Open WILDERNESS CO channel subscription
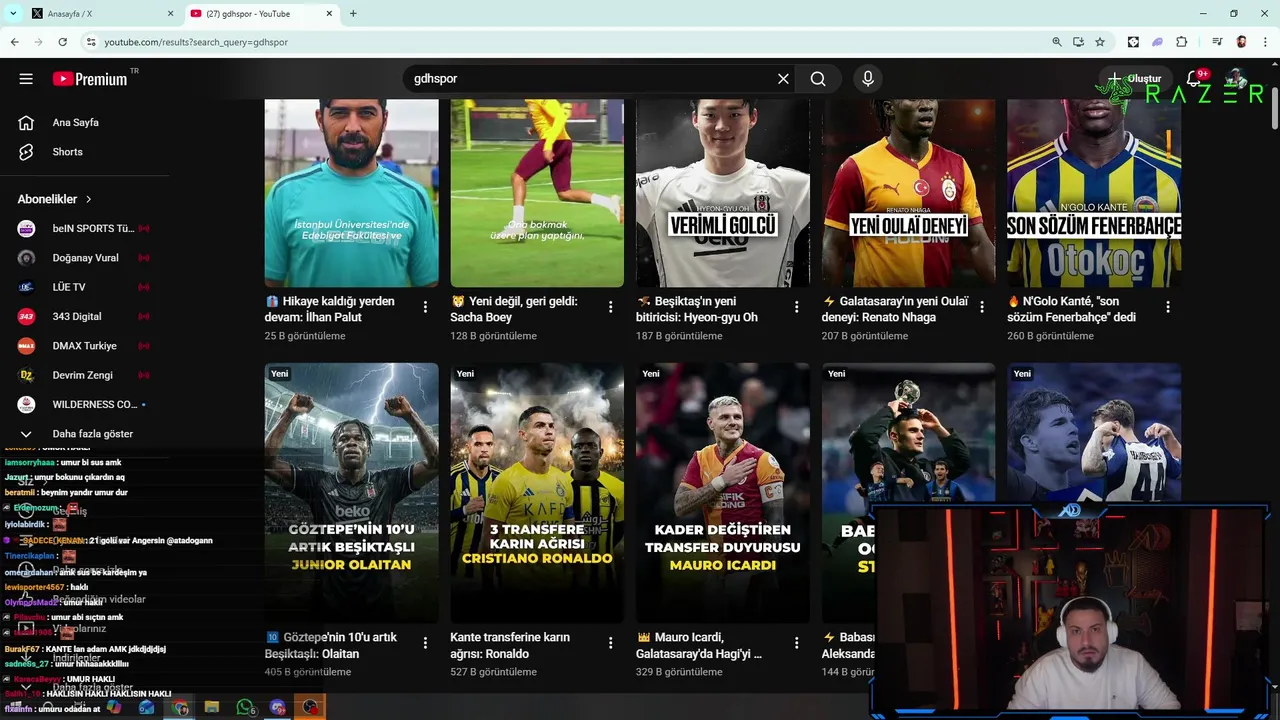 (84, 405)
